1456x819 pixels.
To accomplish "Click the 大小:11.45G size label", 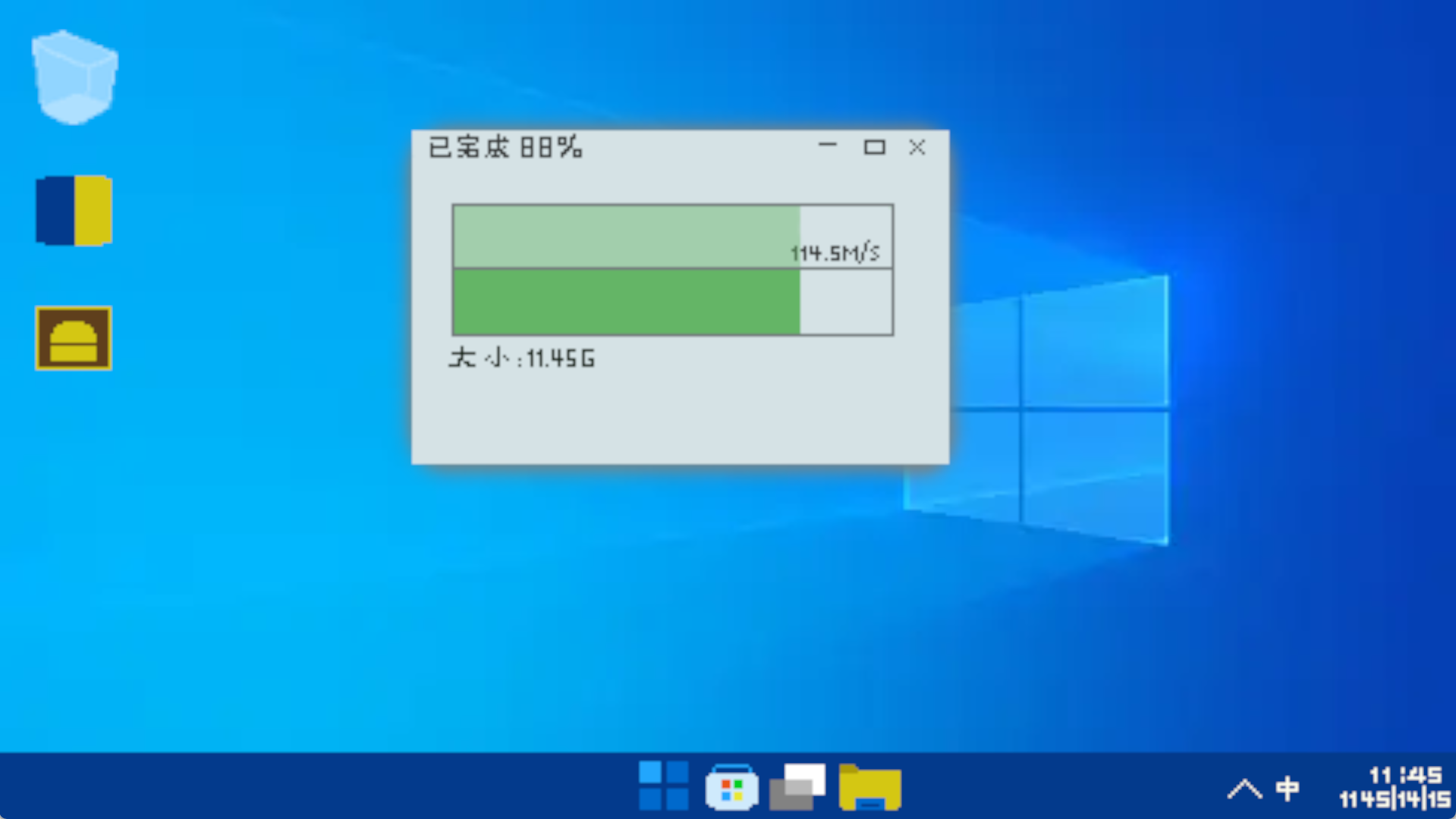I will pyautogui.click(x=522, y=359).
